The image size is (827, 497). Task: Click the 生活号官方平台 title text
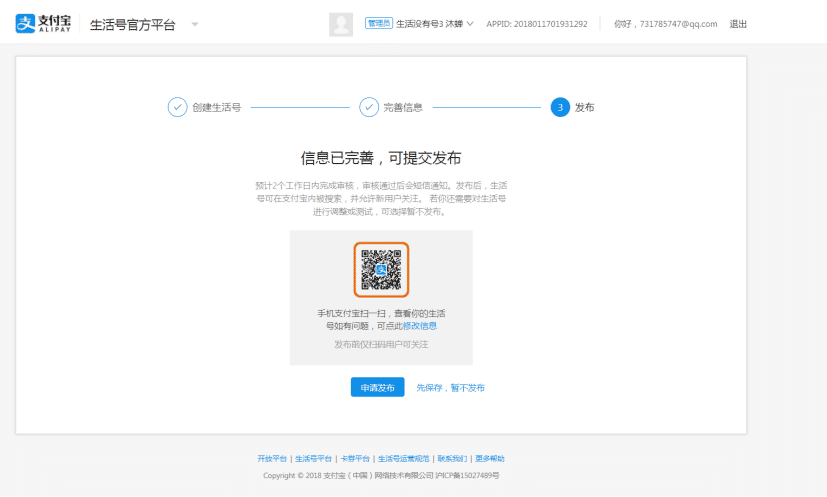tap(132, 25)
